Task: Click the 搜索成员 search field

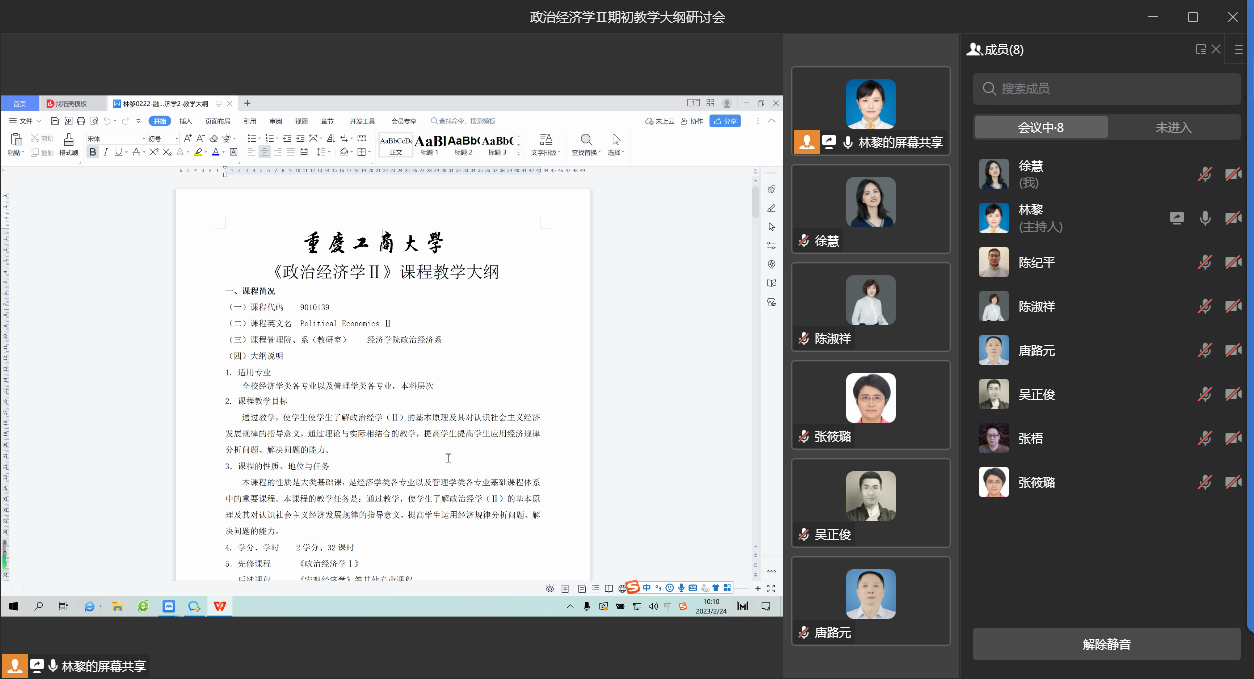Action: coord(1107,89)
